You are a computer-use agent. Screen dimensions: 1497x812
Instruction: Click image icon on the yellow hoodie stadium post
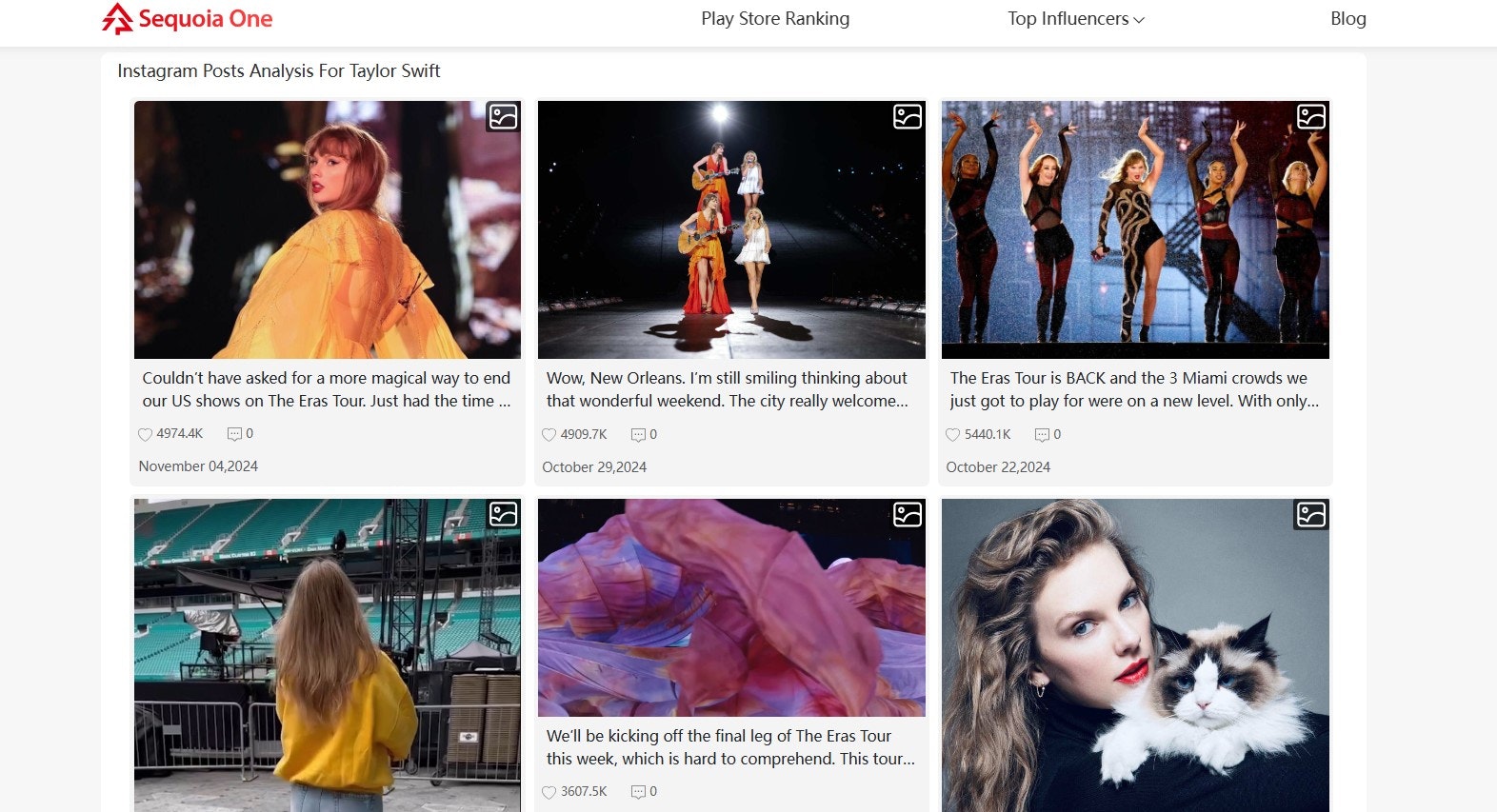[x=503, y=515]
